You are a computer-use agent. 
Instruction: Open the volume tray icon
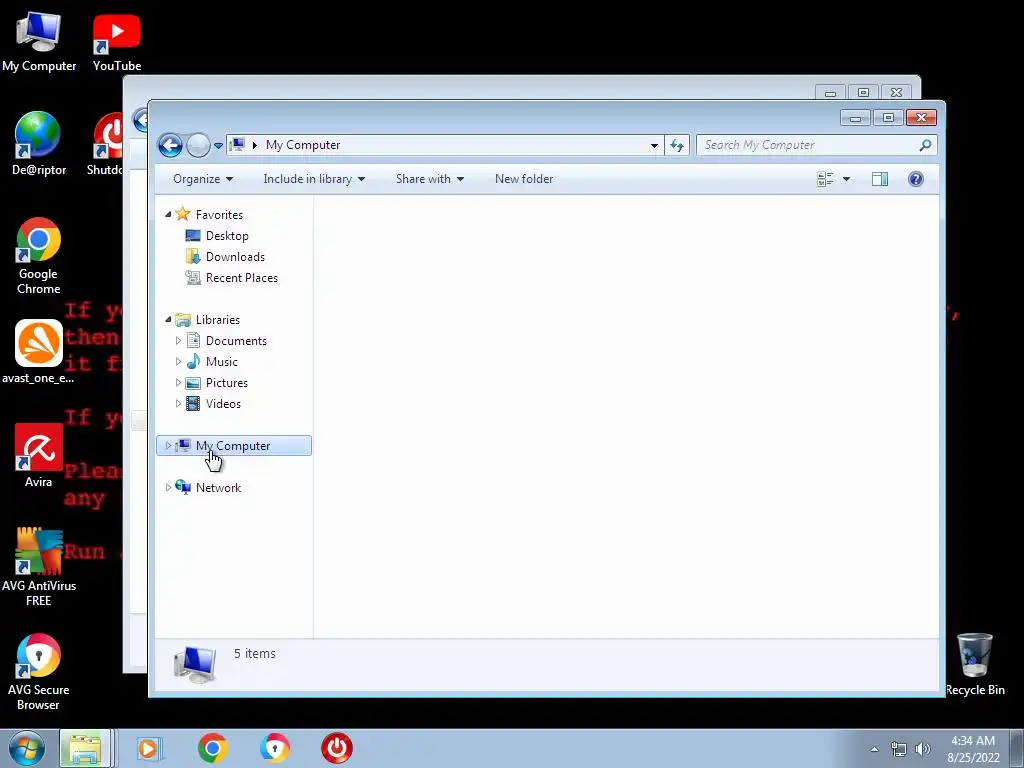coord(923,749)
